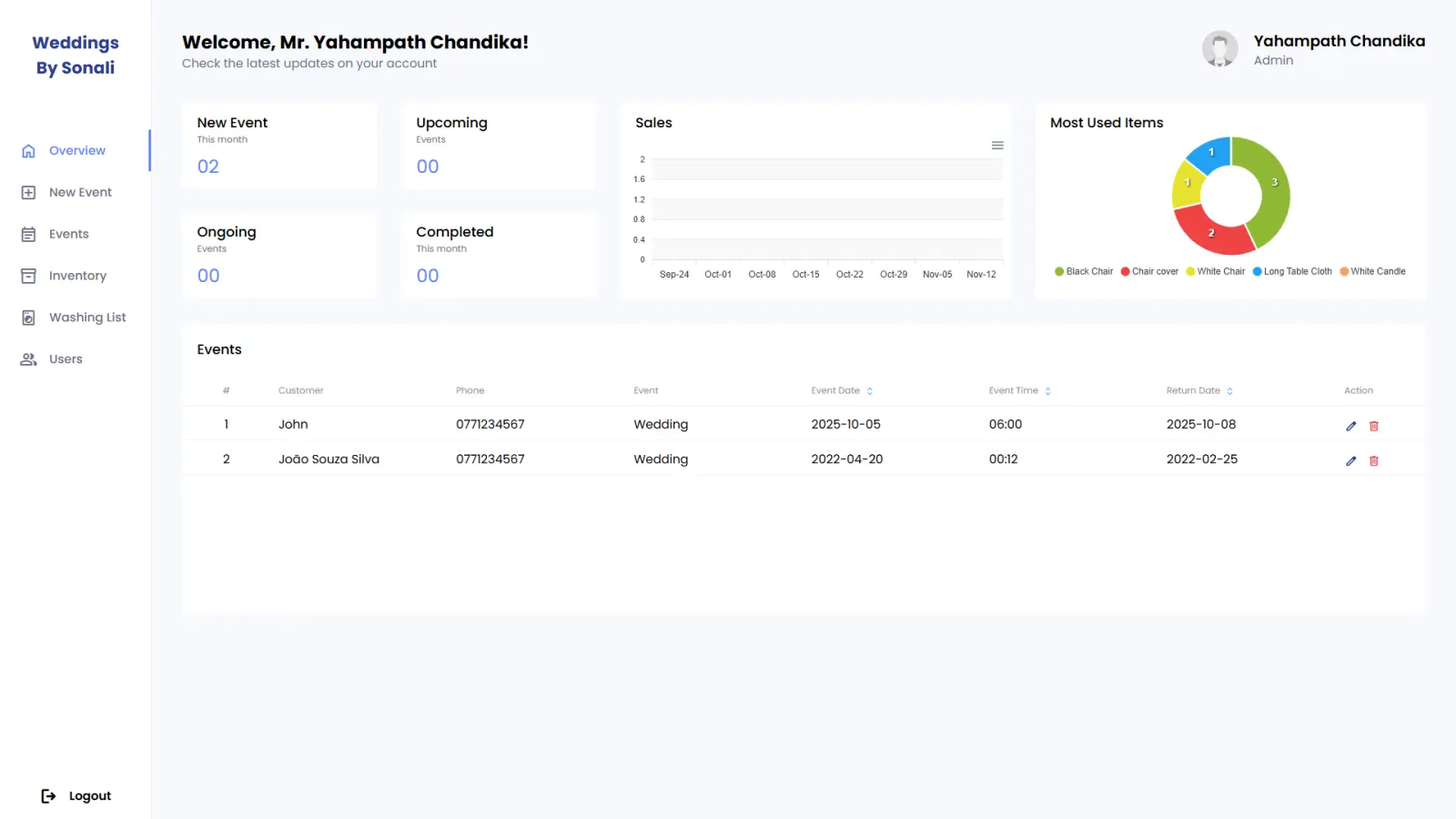Click return date 2022-02-25
This screenshot has height=819, width=1456.
(x=1202, y=460)
